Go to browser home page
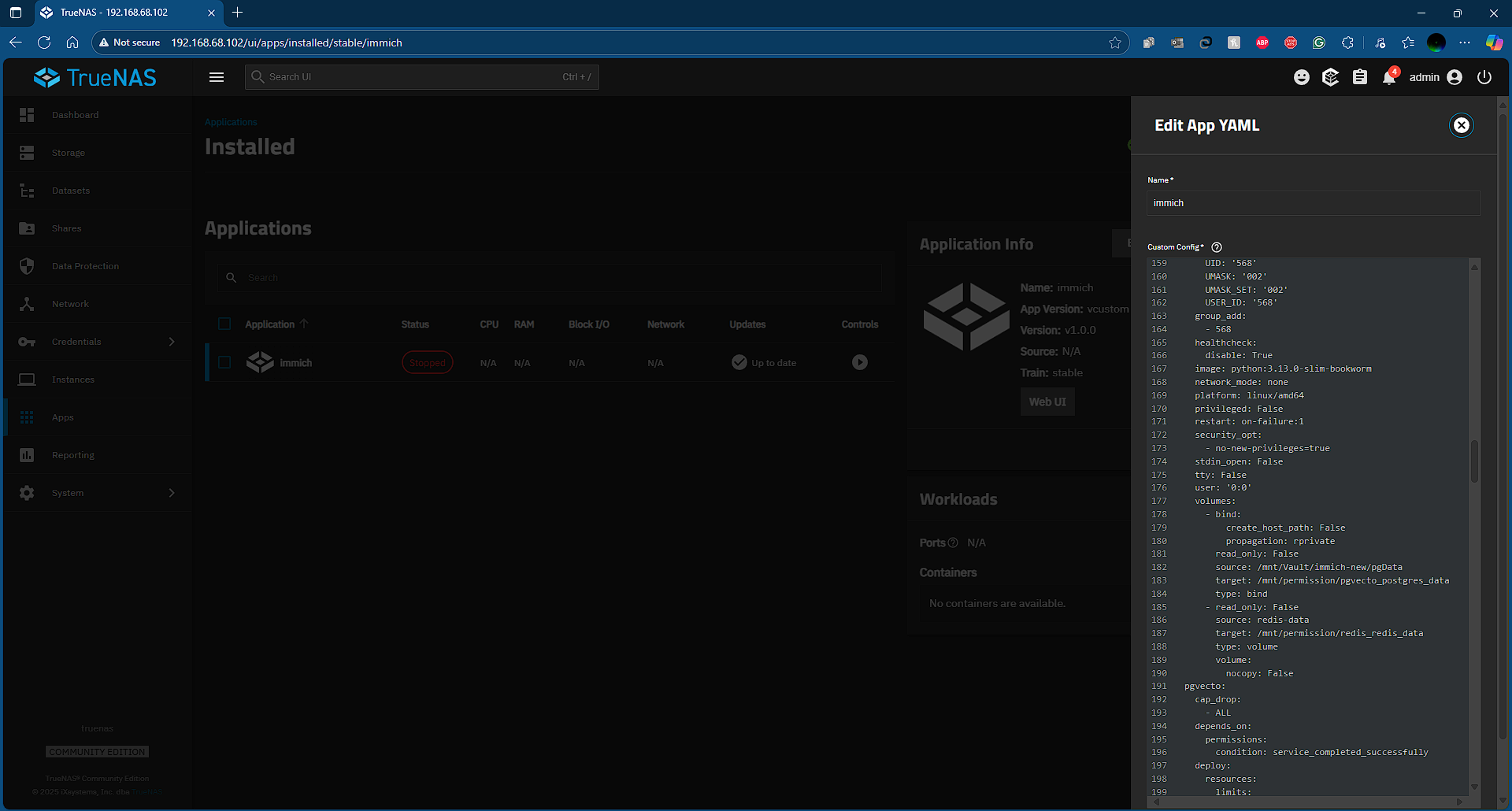The height and width of the screenshot is (811, 1512). (72, 43)
